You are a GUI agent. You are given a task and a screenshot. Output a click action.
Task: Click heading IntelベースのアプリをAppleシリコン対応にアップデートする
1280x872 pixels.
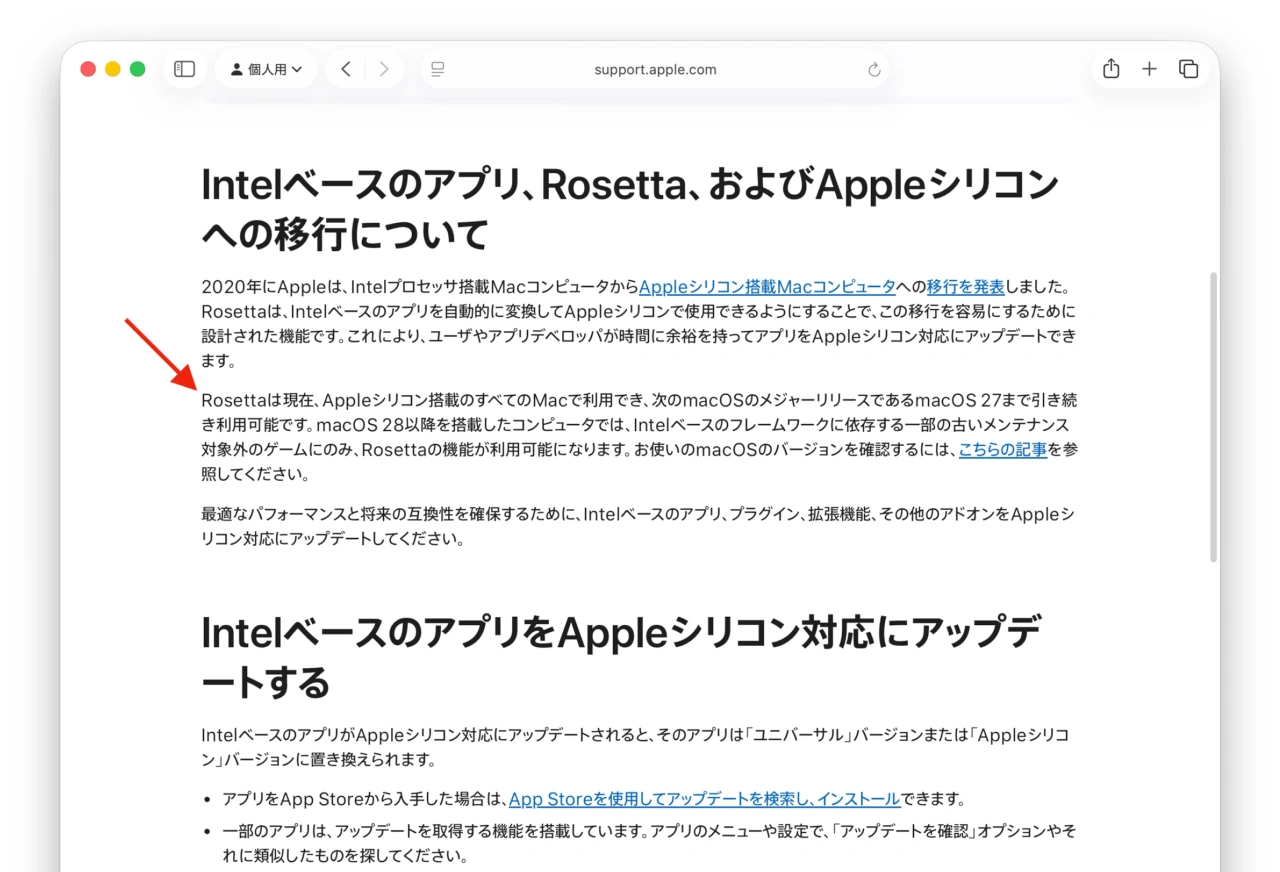click(x=621, y=657)
